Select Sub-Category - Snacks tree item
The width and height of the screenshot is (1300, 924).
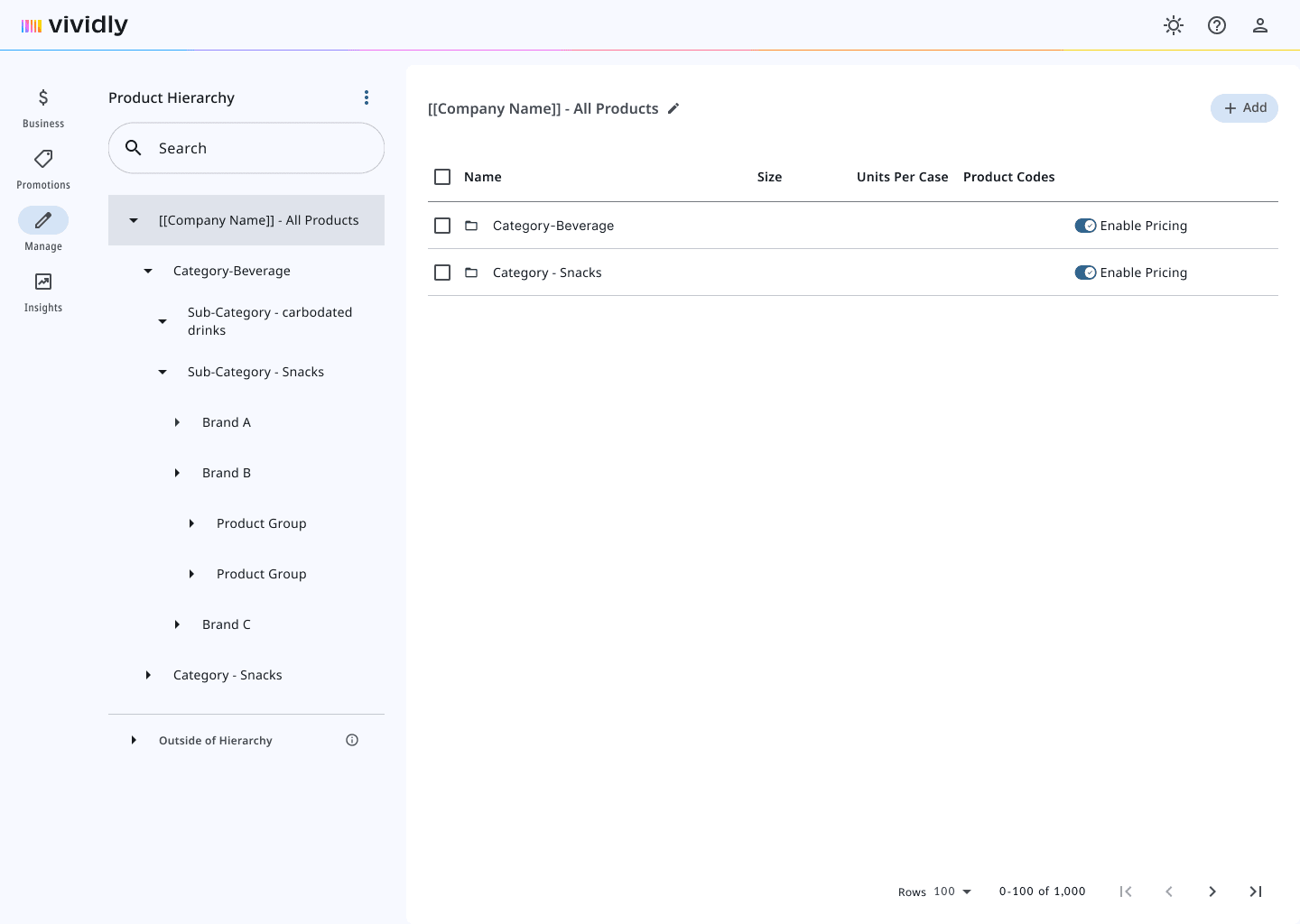(x=255, y=372)
